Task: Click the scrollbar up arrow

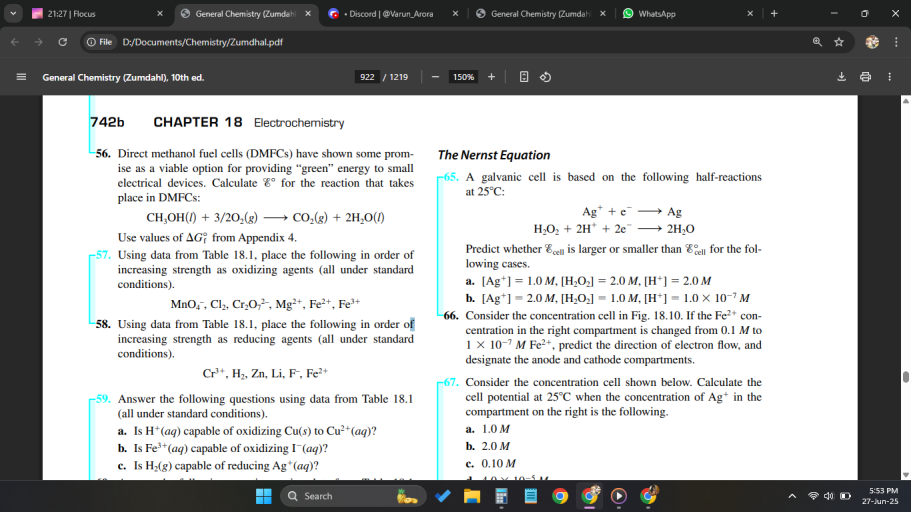Action: (905, 101)
